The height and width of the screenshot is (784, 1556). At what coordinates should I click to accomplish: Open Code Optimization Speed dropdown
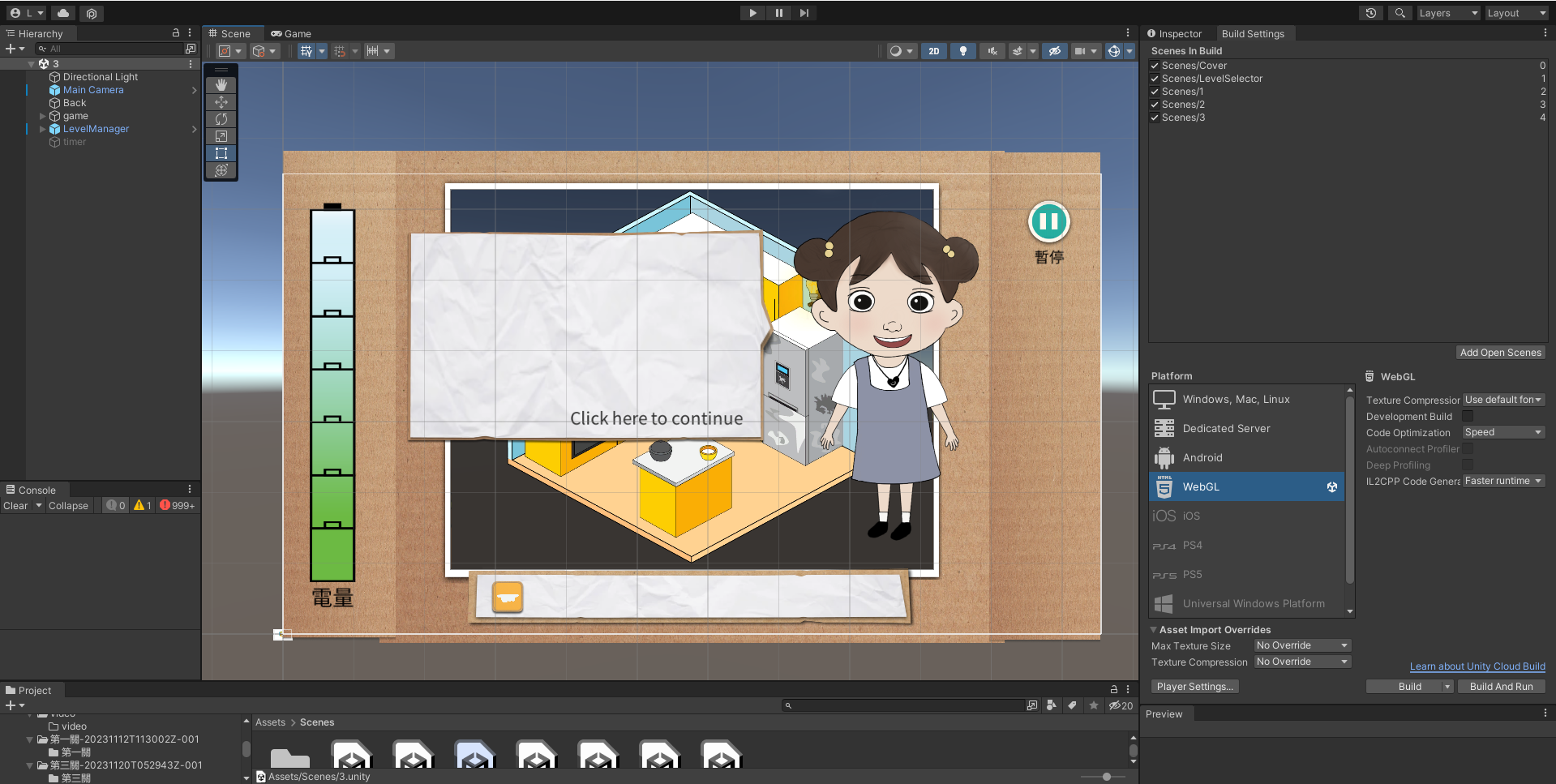(x=1503, y=432)
